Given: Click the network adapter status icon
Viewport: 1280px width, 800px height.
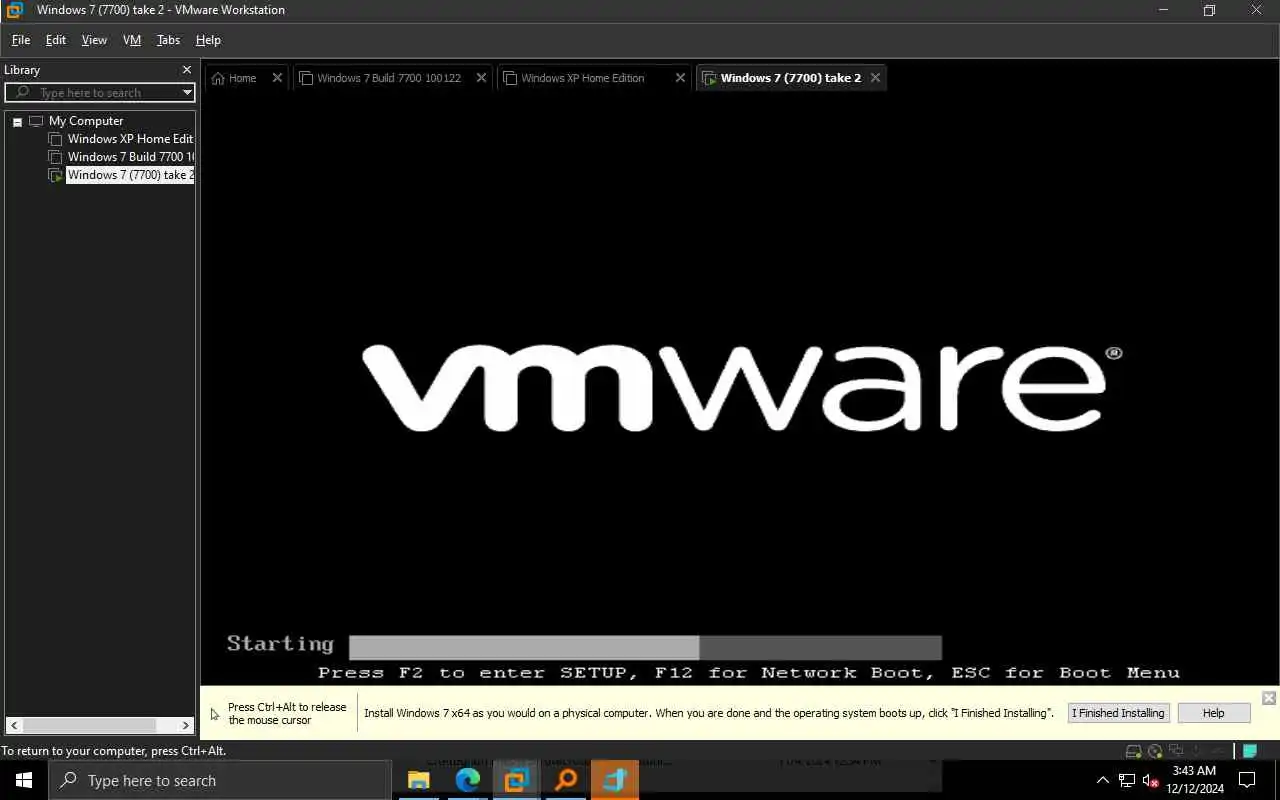Looking at the screenshot, I should (x=1176, y=751).
